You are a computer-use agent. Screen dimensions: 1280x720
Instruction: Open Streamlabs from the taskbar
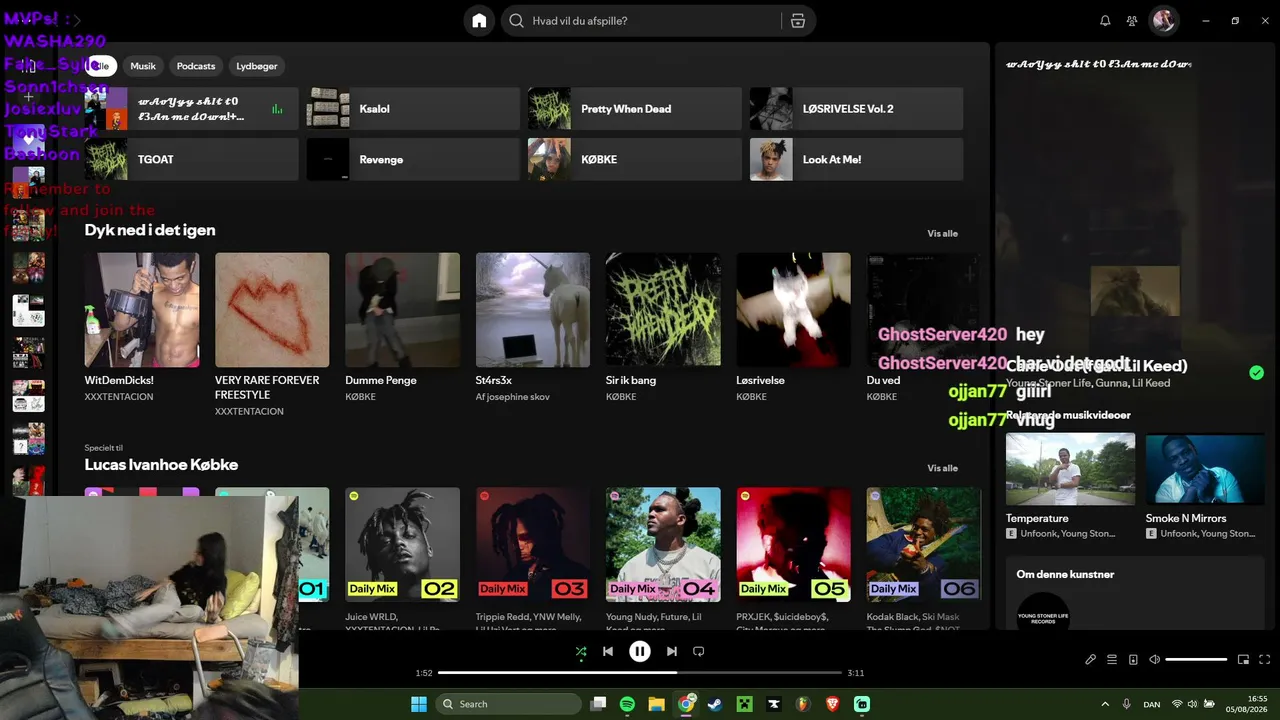click(862, 704)
